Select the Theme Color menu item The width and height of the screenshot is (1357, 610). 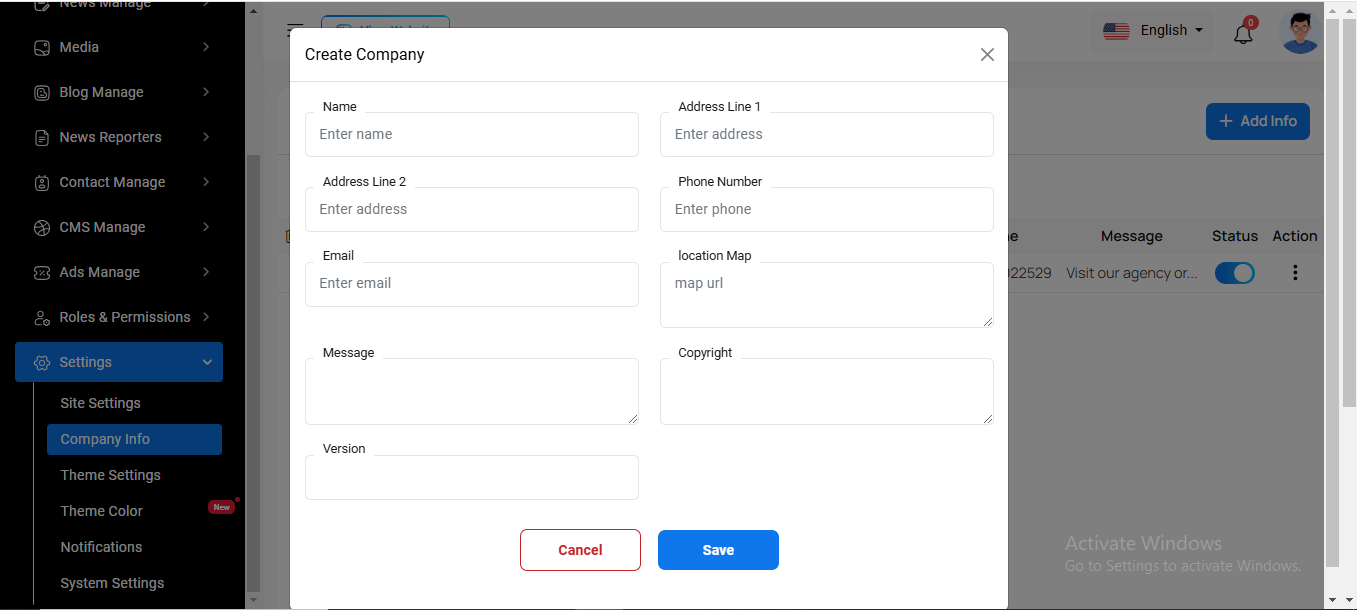pyautogui.click(x=101, y=511)
